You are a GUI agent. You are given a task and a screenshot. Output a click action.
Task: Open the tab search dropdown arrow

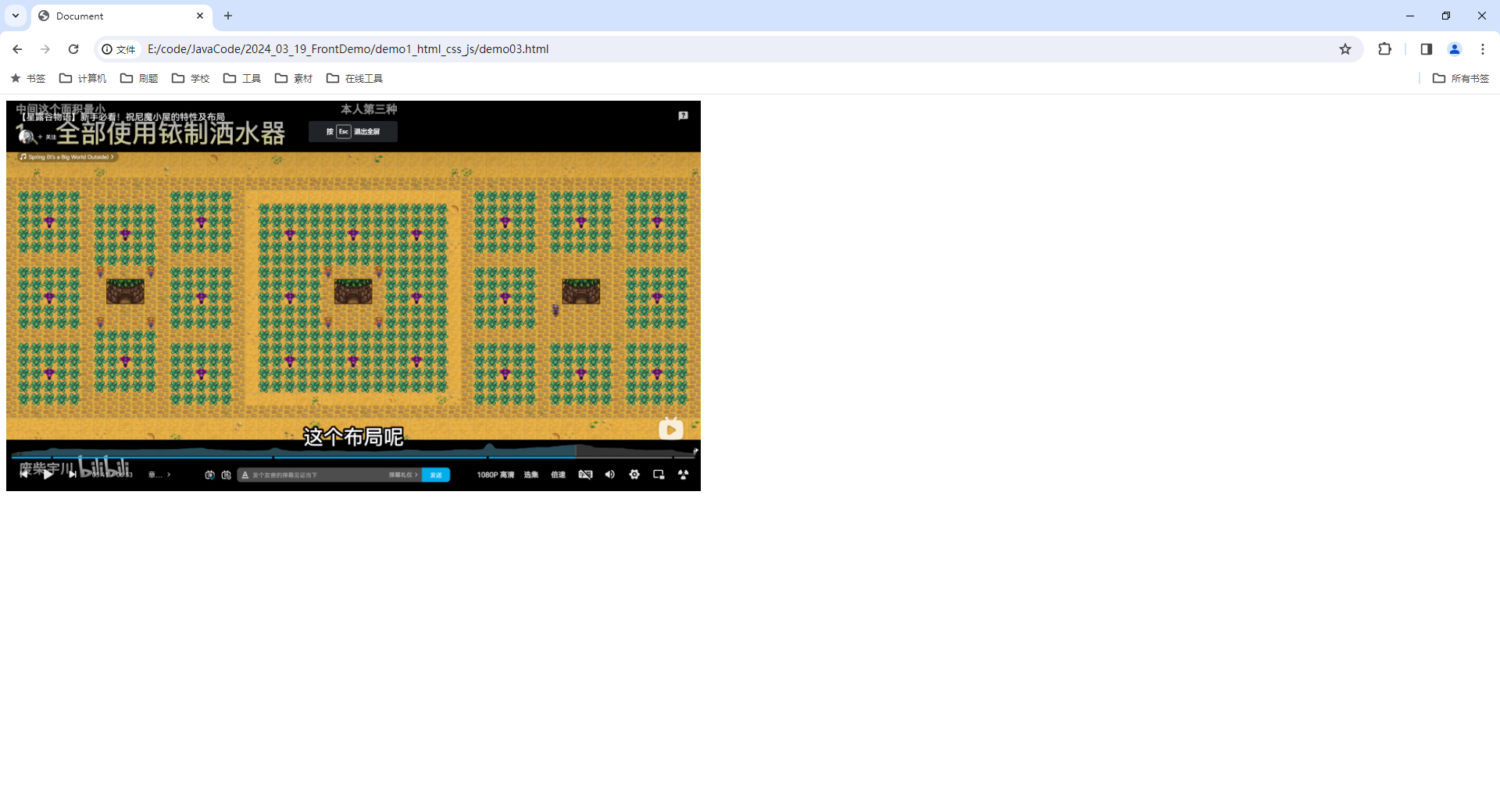point(16,16)
